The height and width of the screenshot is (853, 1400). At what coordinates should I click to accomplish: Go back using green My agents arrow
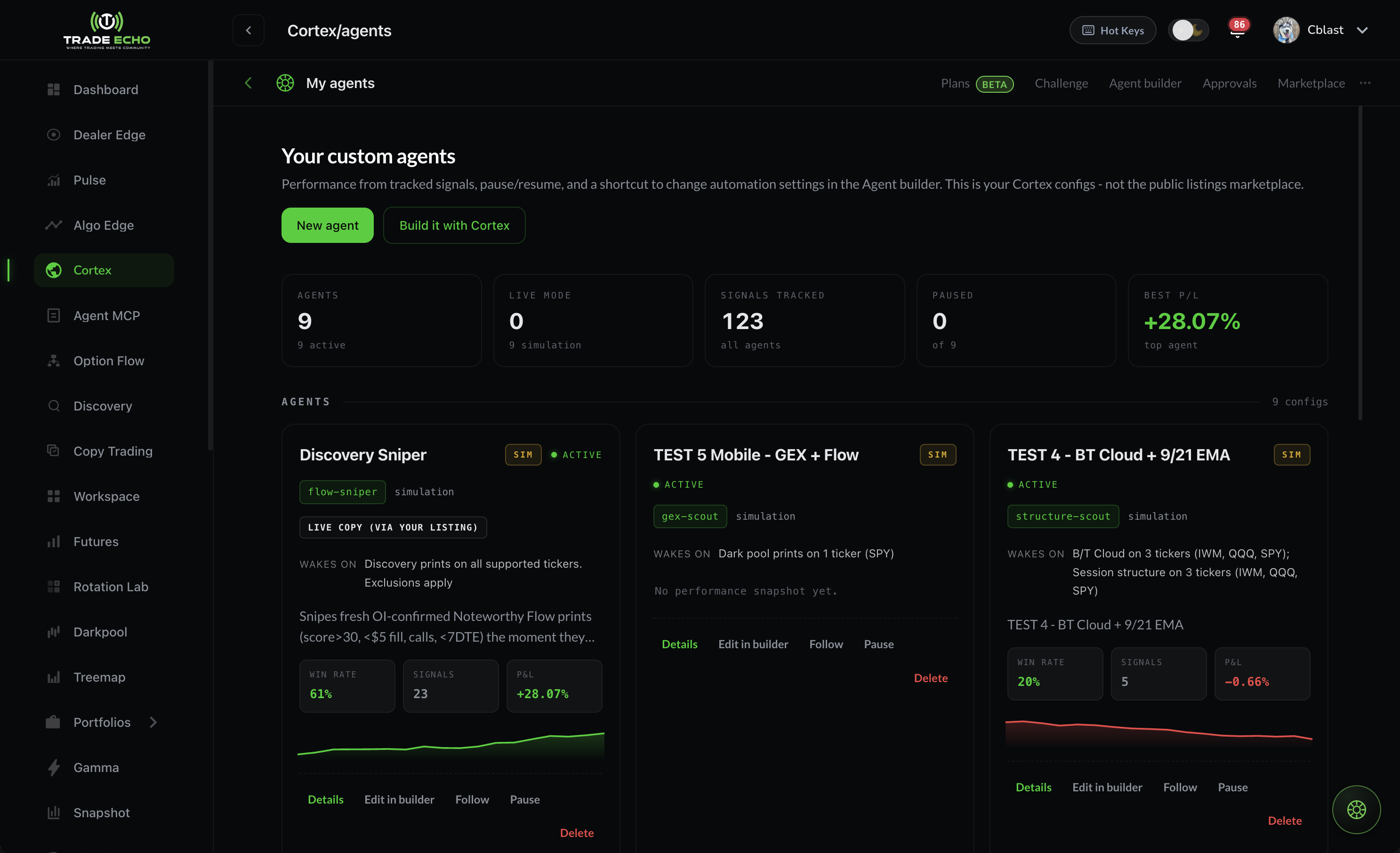coord(248,83)
